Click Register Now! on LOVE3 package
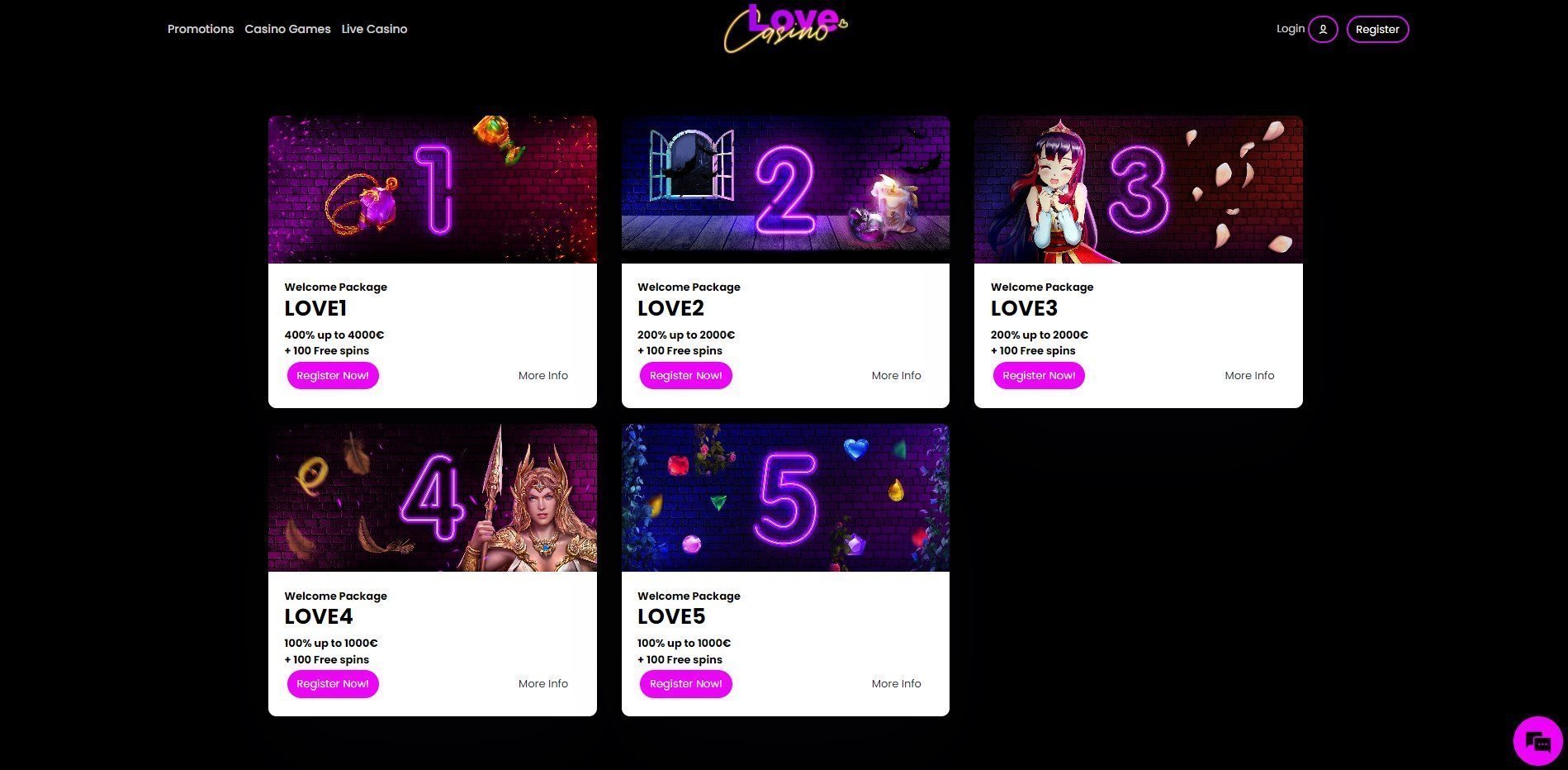The width and height of the screenshot is (1568, 770). (1039, 375)
